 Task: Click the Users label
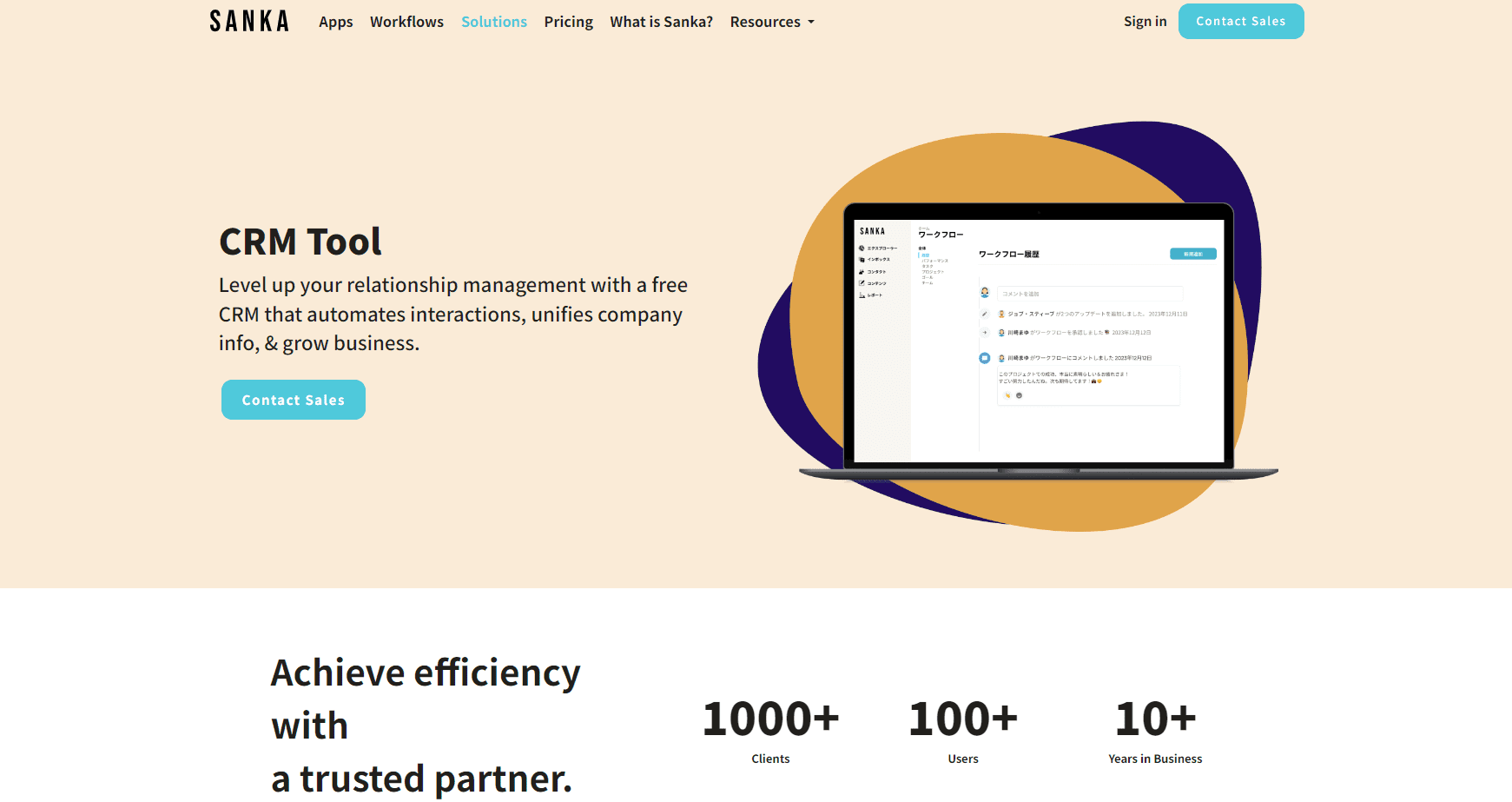[x=963, y=759]
